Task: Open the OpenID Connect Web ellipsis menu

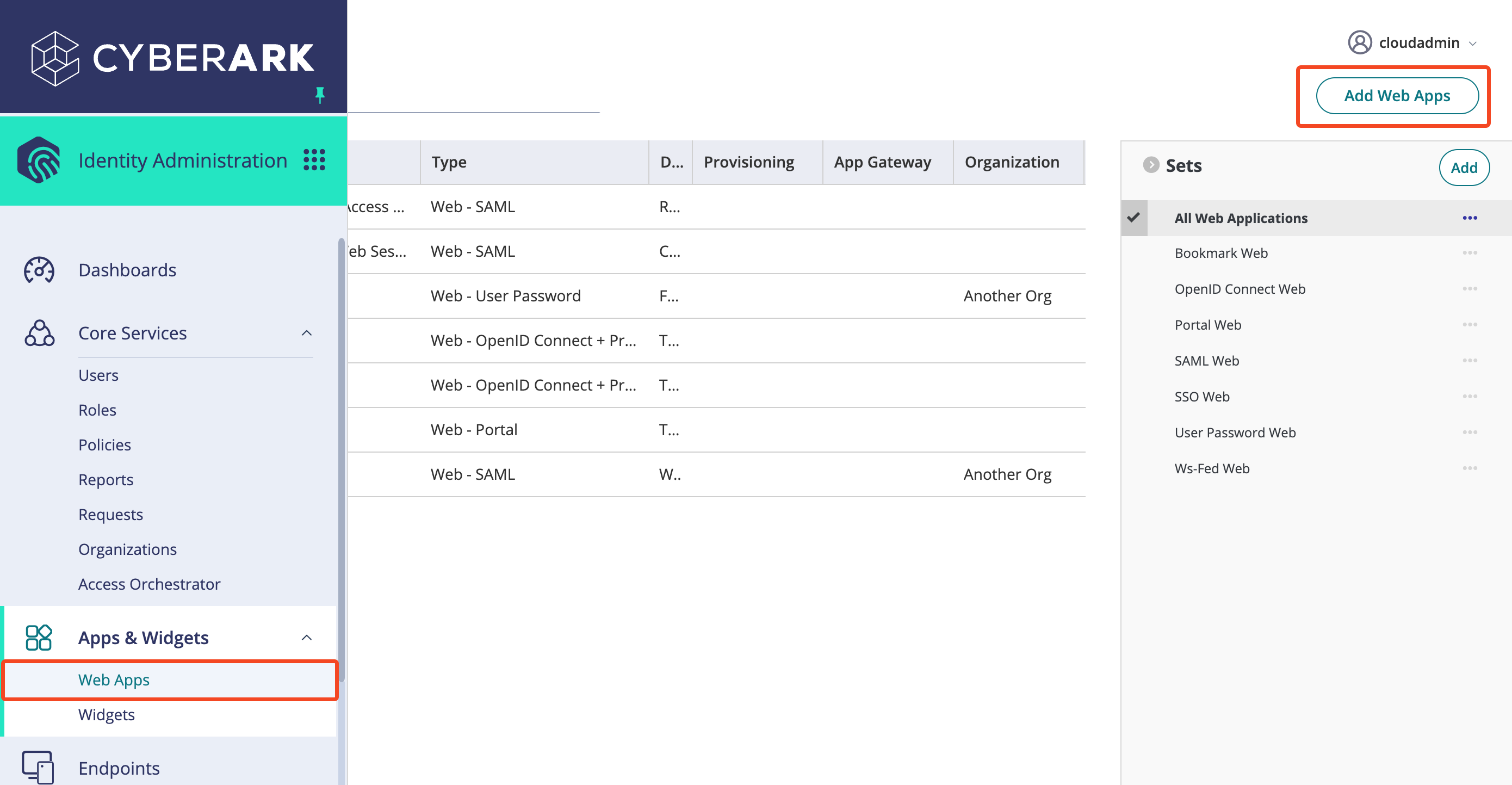Action: click(1469, 288)
